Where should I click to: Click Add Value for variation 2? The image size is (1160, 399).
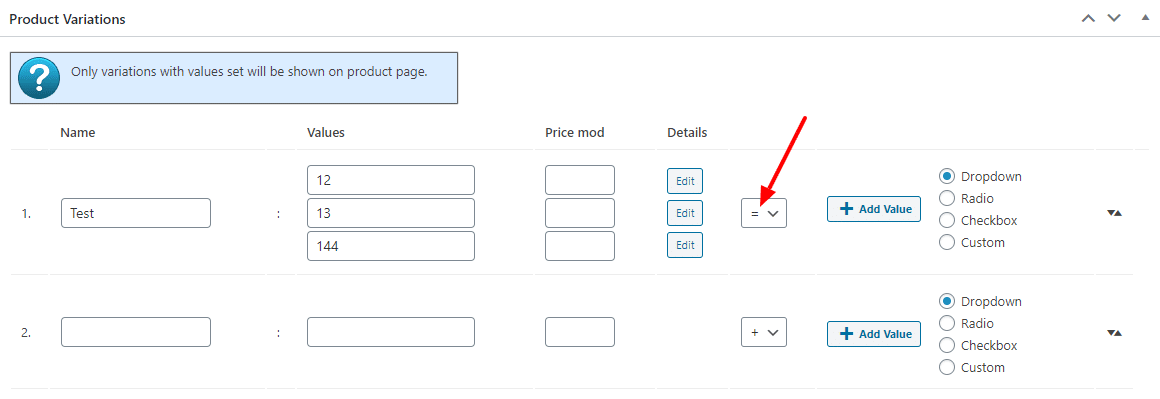pos(874,334)
